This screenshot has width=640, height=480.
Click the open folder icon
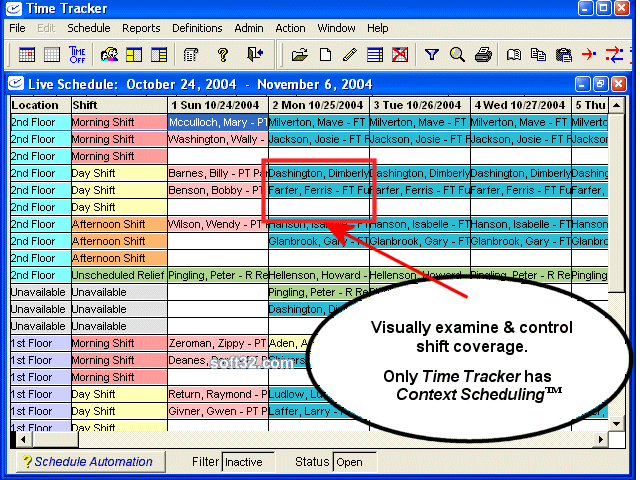point(300,54)
